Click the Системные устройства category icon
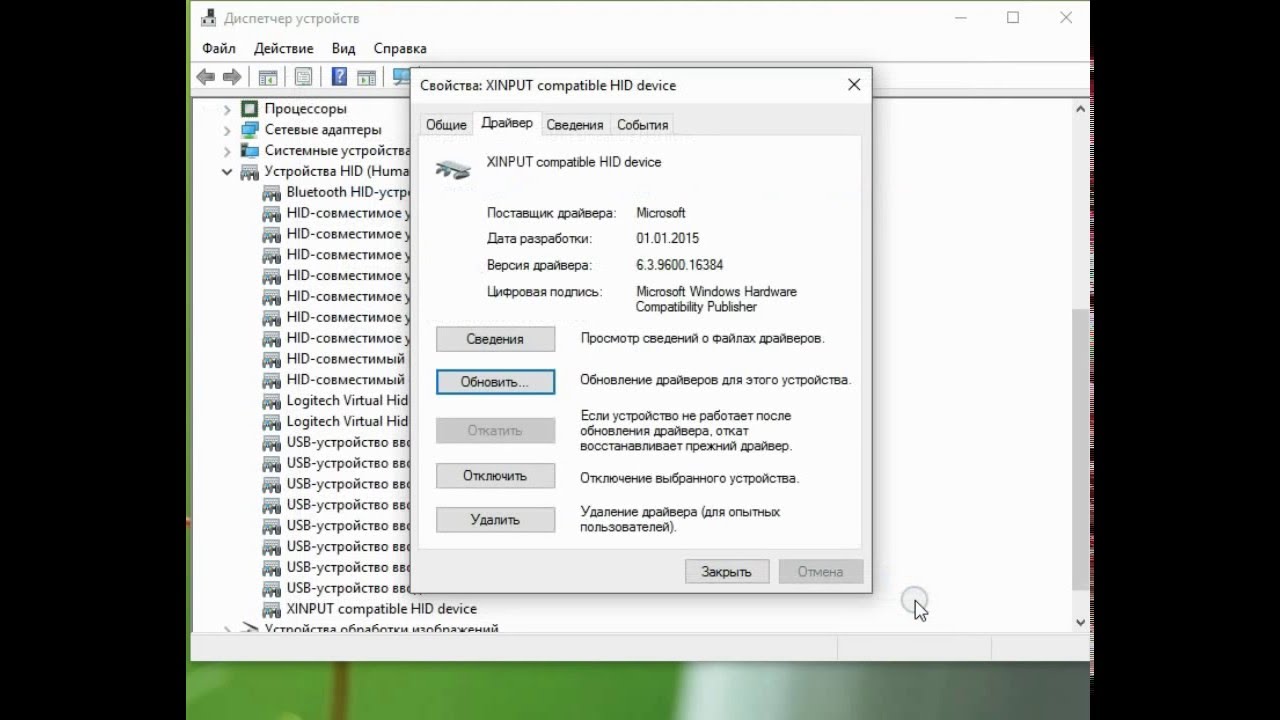The image size is (1280, 720). click(x=250, y=151)
